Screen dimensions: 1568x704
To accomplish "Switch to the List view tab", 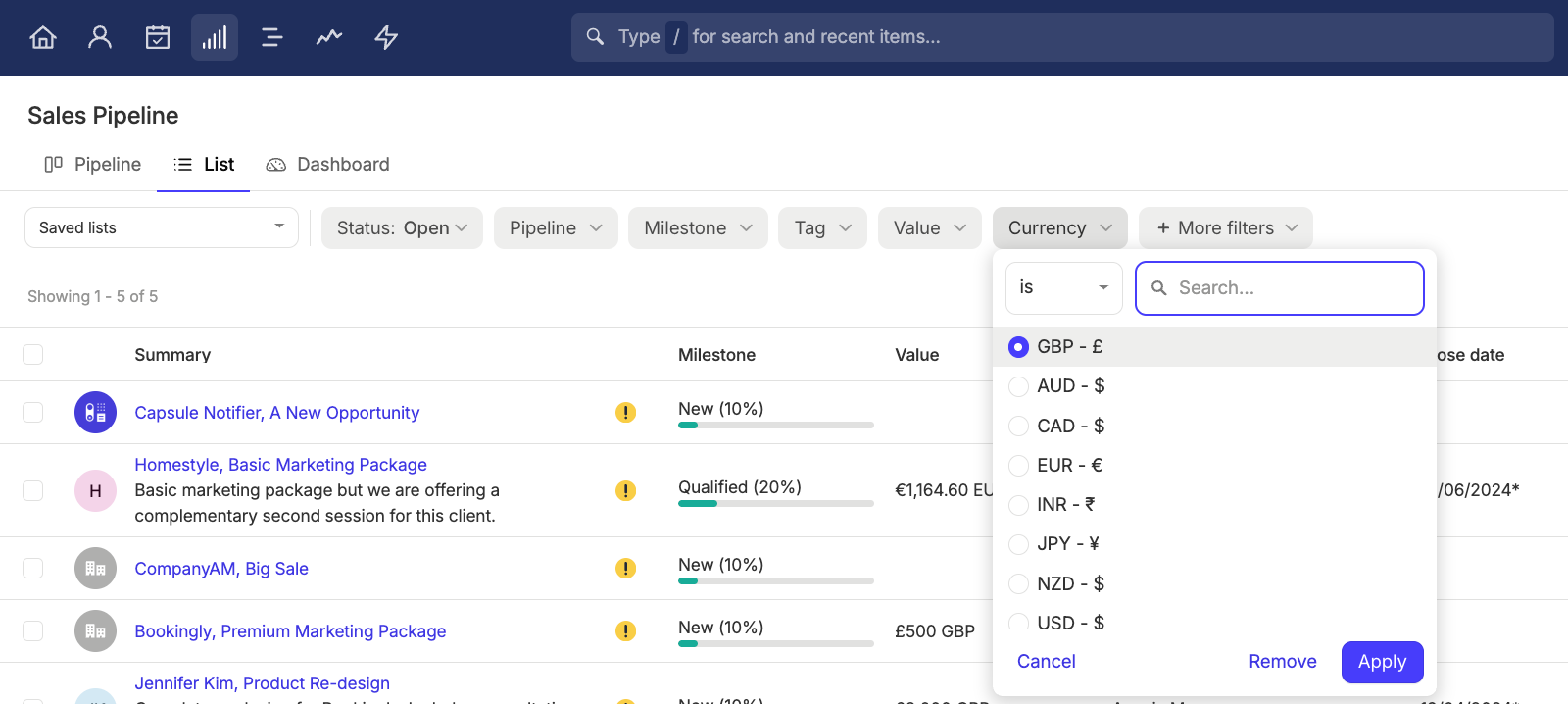I will 204,164.
